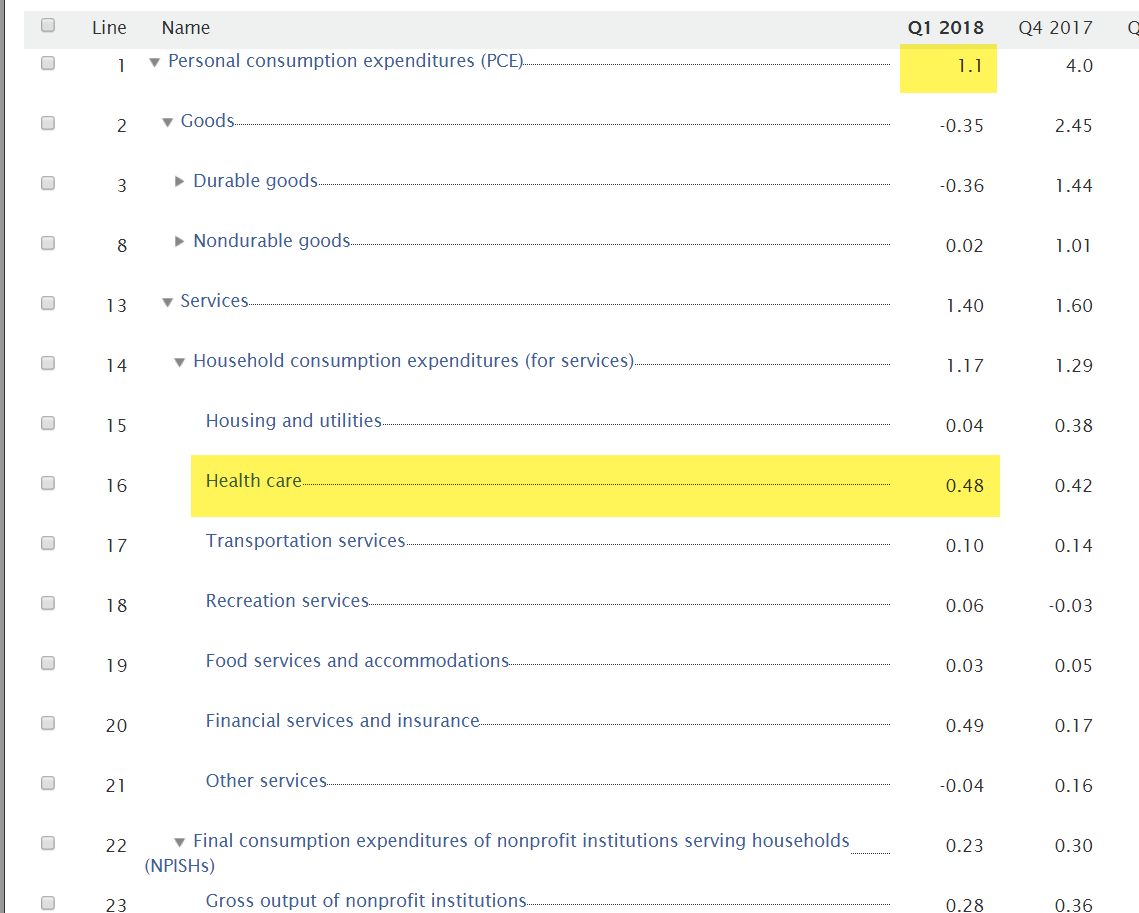This screenshot has height=913, width=1139.
Task: Collapse Household consumption expenditures arrow
Action: pos(180,362)
